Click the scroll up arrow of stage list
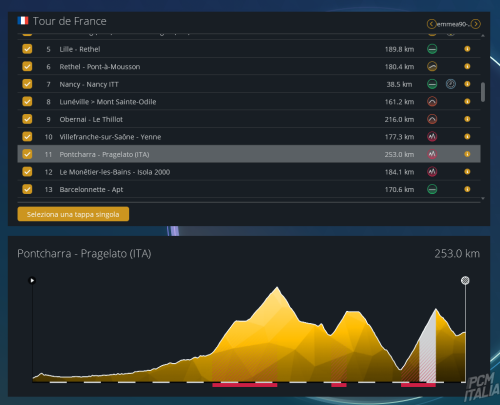Screen dimensions: 500x405 pos(483,36)
